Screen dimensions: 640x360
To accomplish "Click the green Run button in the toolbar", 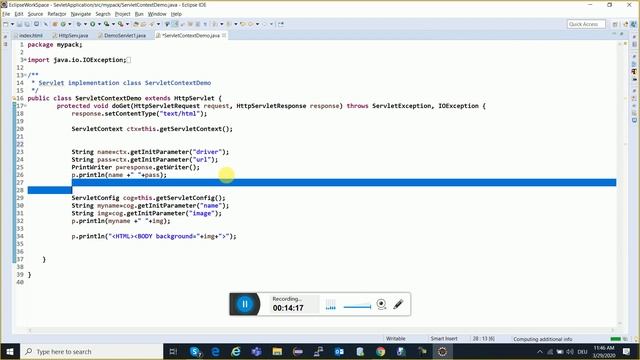I will coord(93,24).
